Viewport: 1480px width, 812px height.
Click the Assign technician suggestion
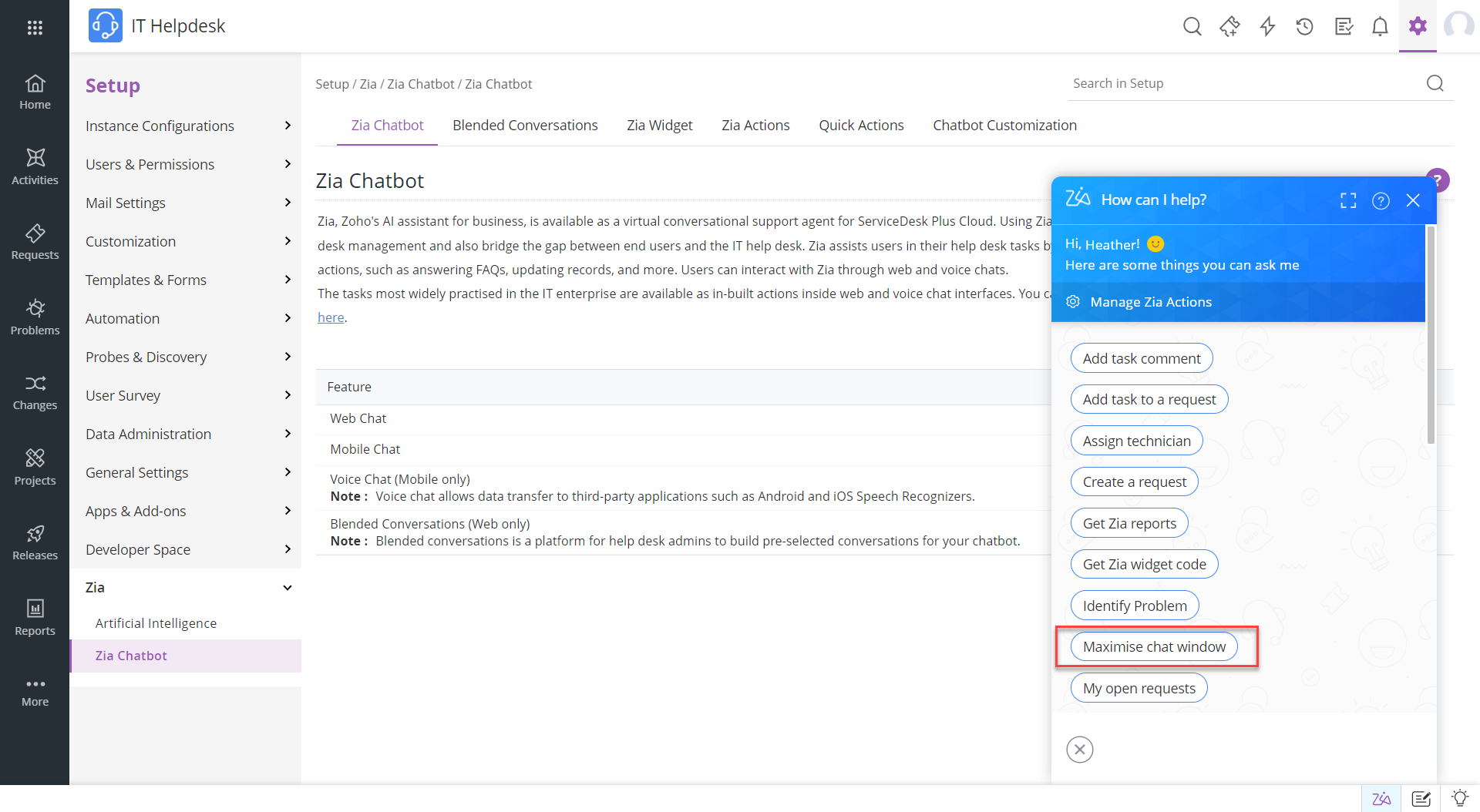(x=1137, y=441)
